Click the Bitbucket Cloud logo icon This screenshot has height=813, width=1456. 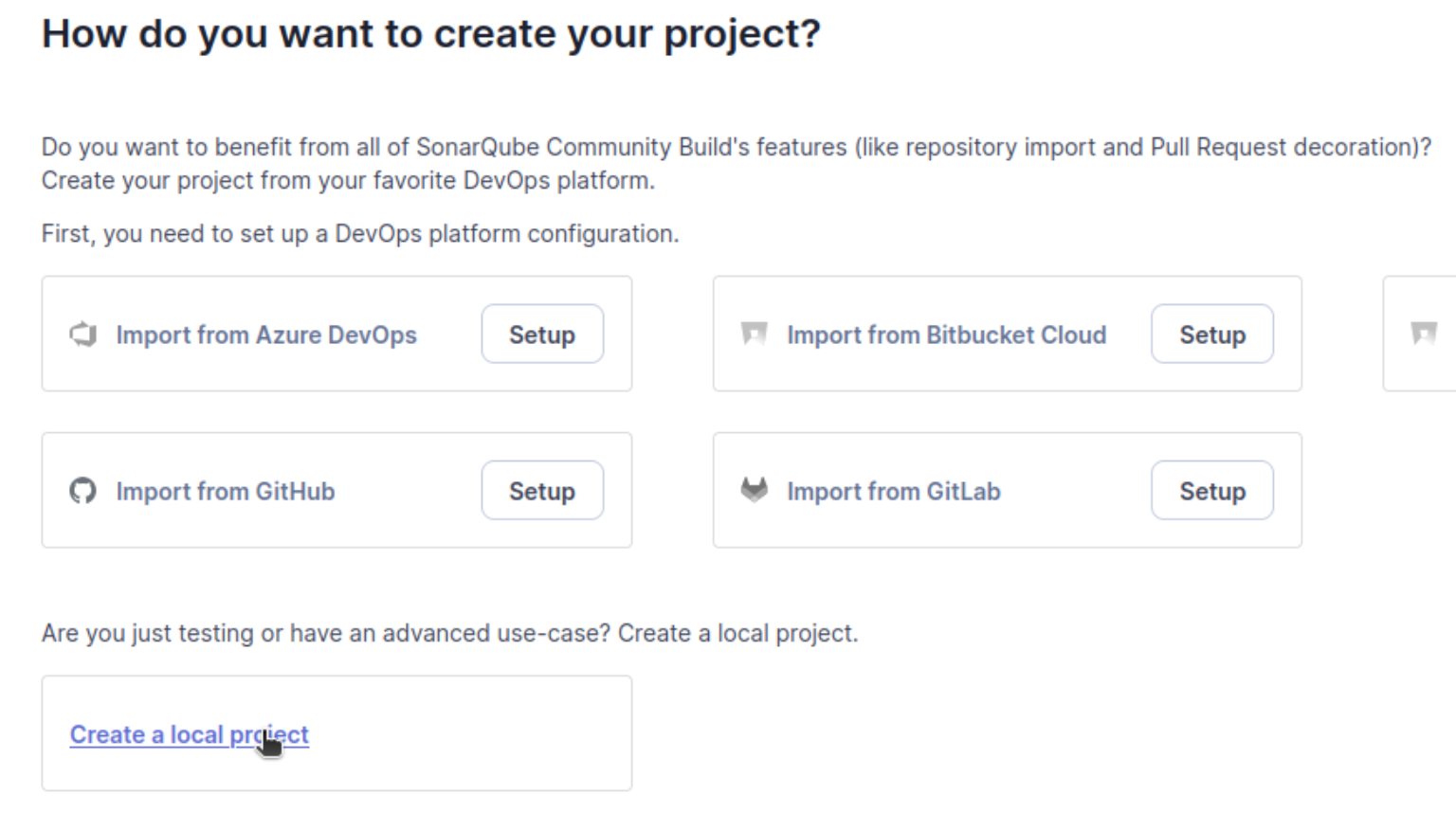755,334
